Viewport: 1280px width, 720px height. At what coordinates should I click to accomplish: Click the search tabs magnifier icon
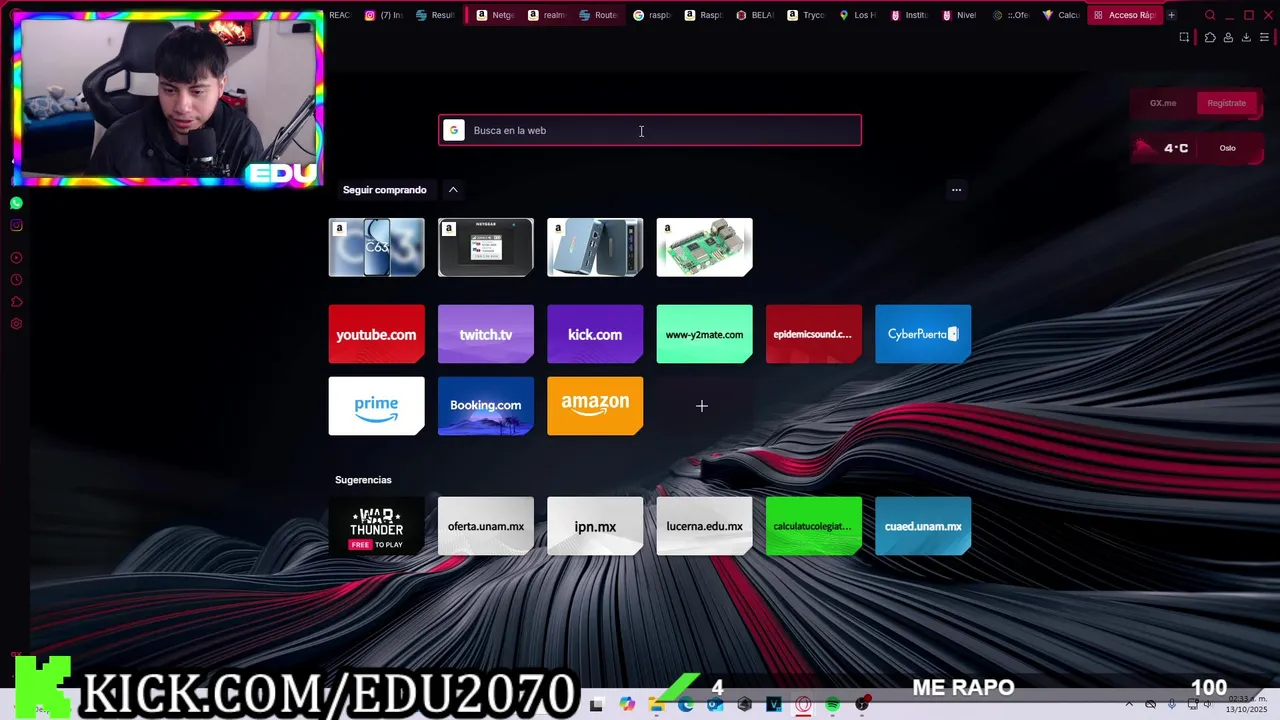1210,15
